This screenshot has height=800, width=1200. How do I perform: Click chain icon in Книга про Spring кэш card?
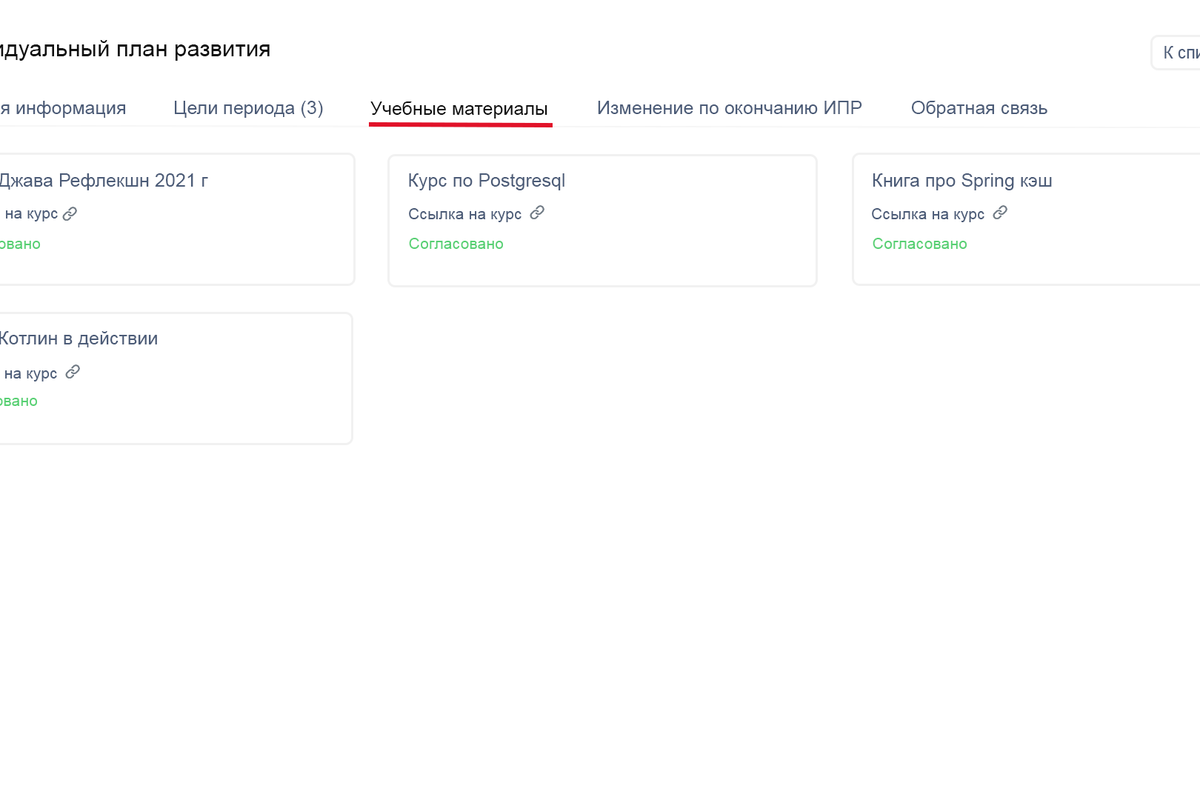tap(1000, 213)
